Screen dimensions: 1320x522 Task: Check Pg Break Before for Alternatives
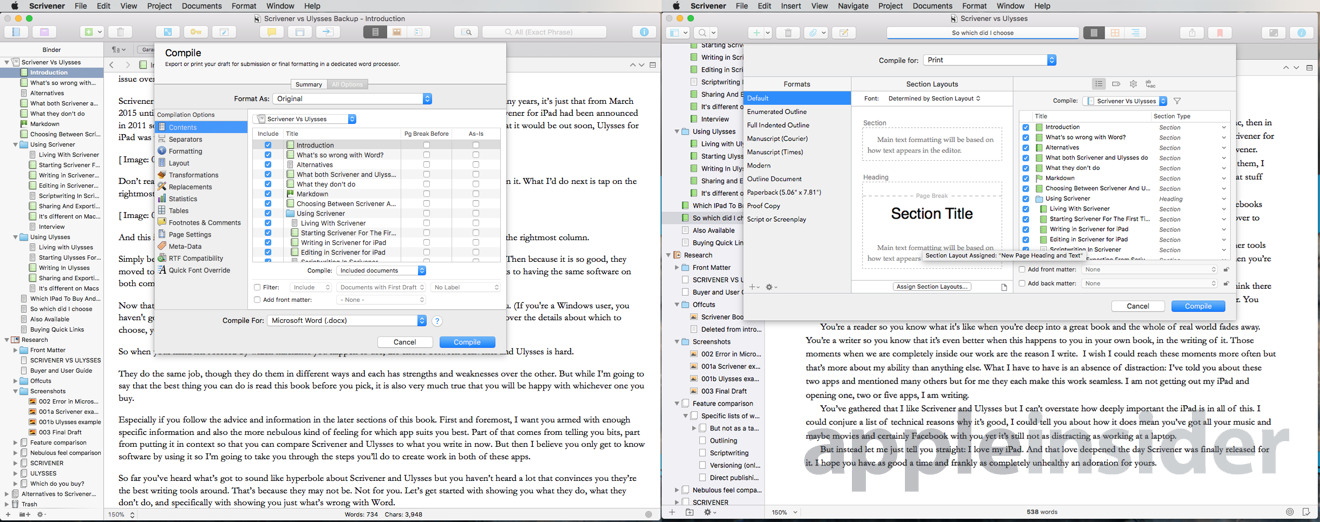tap(426, 165)
